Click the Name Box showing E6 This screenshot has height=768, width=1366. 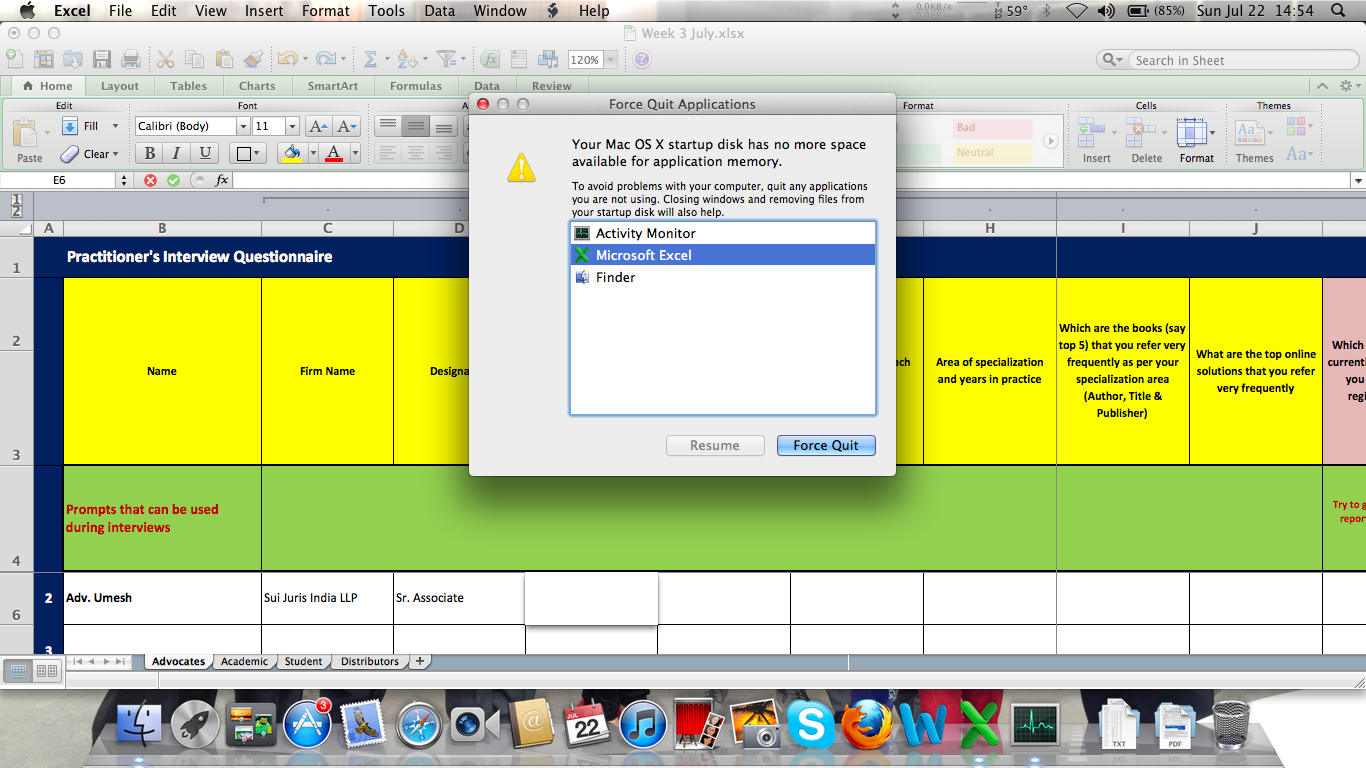pos(59,180)
